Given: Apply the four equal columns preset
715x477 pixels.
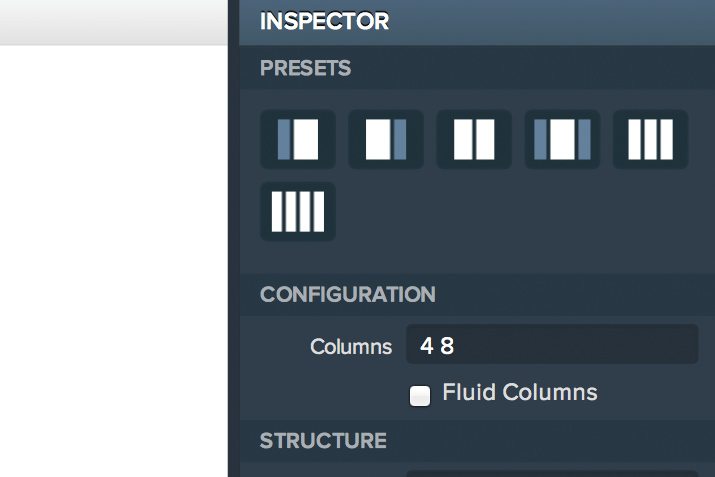Looking at the screenshot, I should [298, 212].
